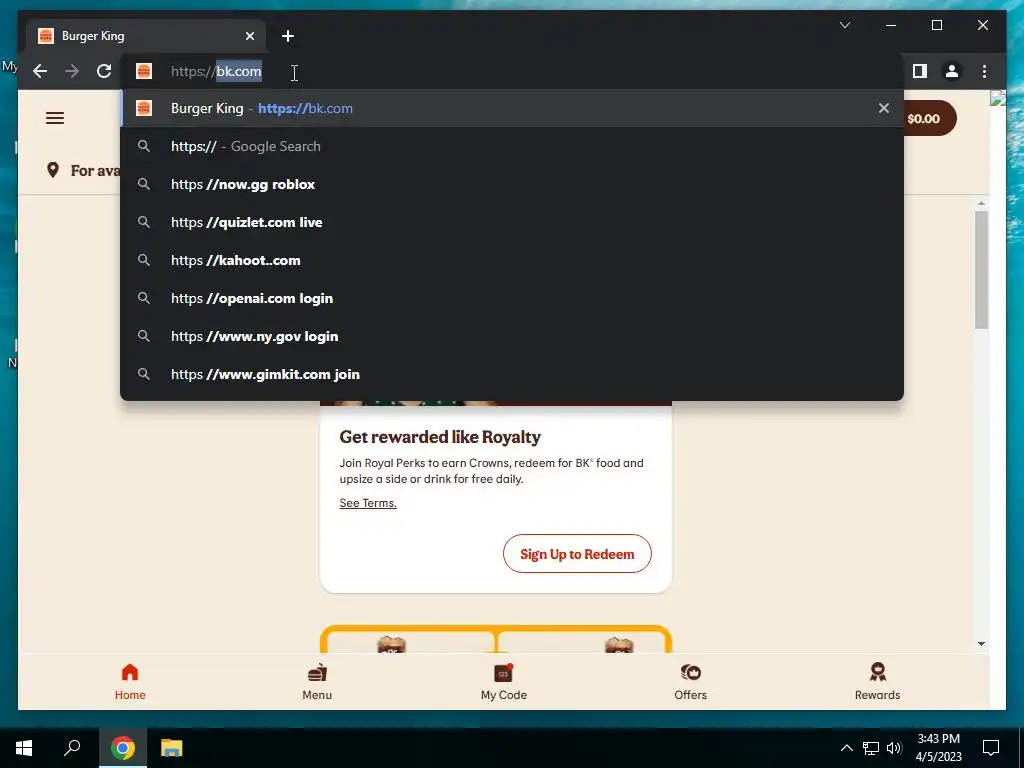Remove the Burger King bk.com suggestion

tap(883, 108)
